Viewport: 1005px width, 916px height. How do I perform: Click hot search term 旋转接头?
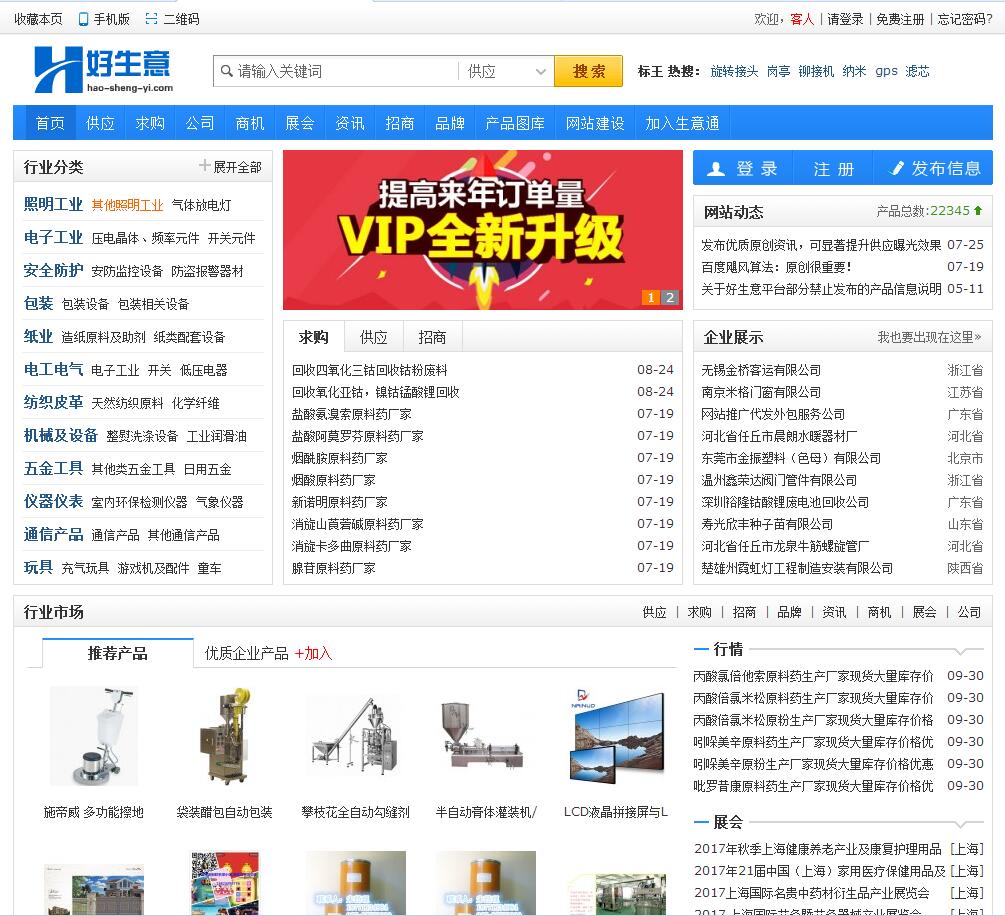[x=734, y=71]
